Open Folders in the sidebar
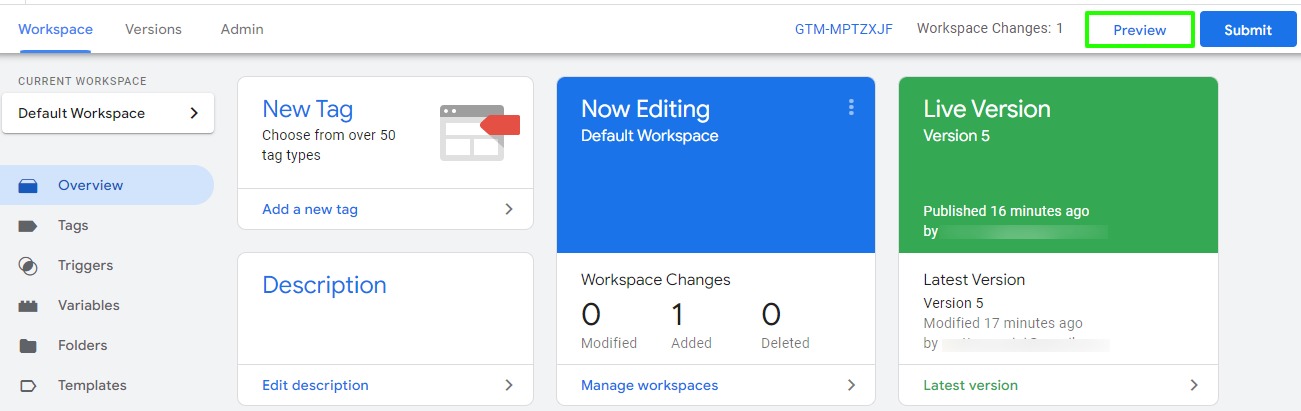Screen dimensions: 1301x411 (107, 345)
